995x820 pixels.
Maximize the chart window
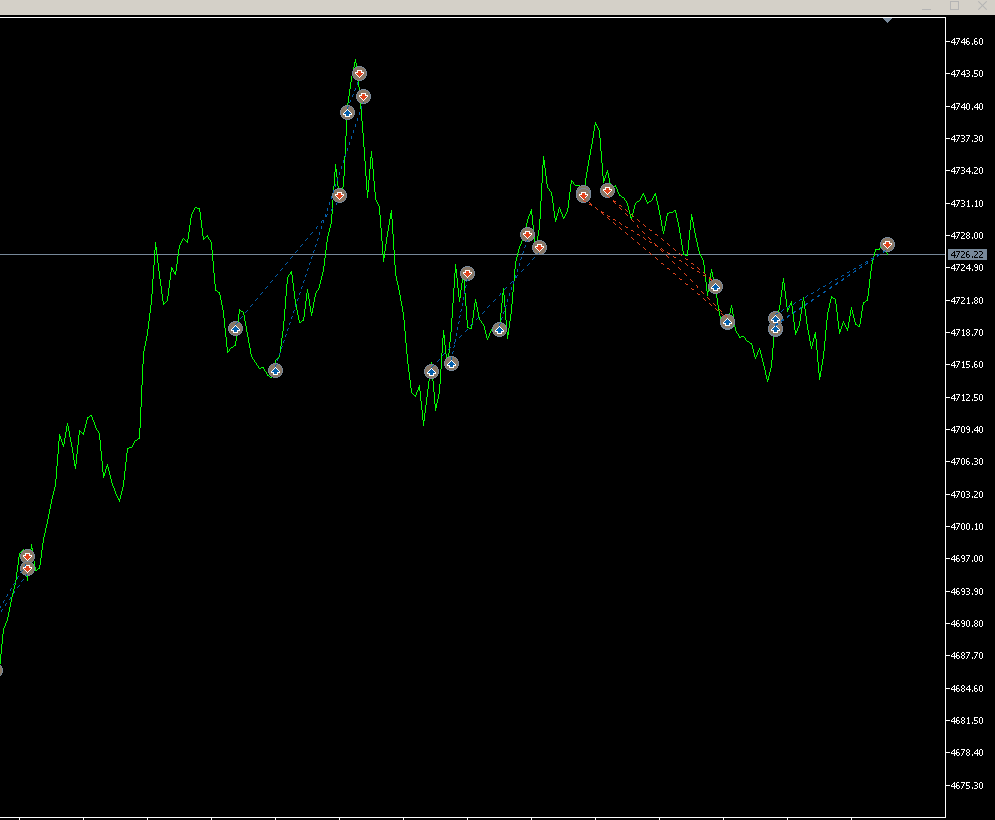[954, 6]
